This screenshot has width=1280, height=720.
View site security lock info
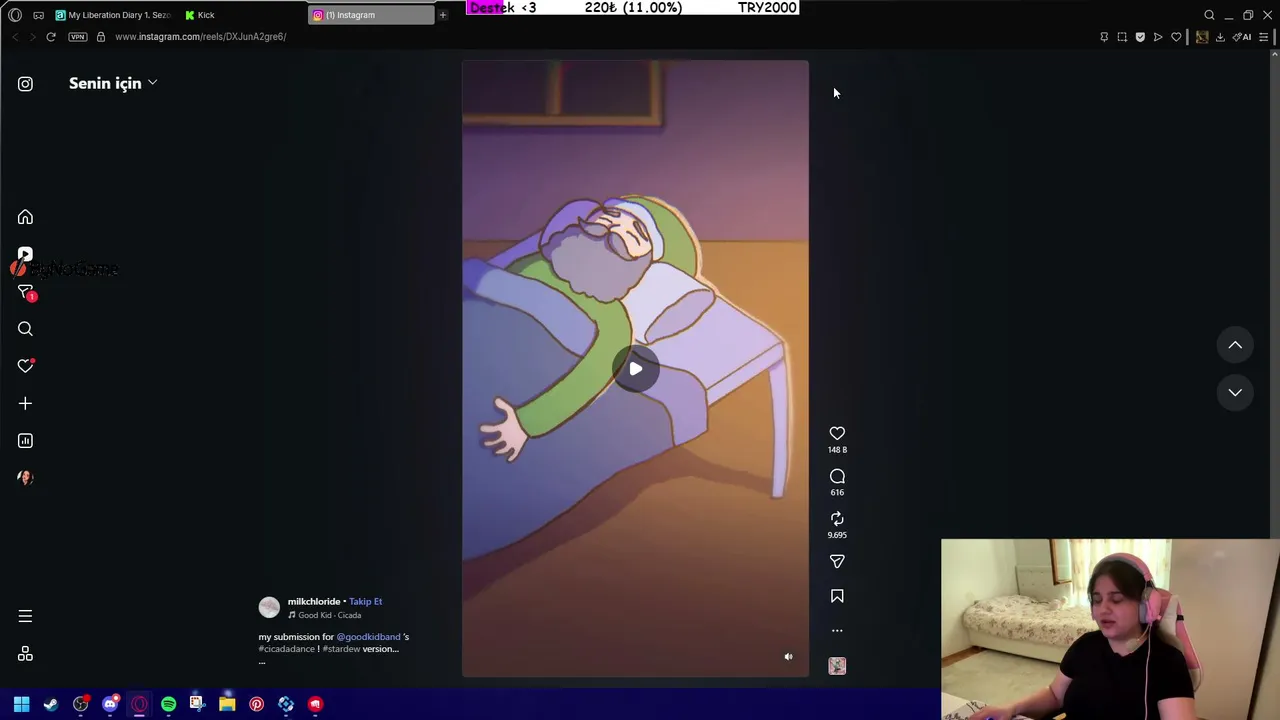tap(101, 37)
